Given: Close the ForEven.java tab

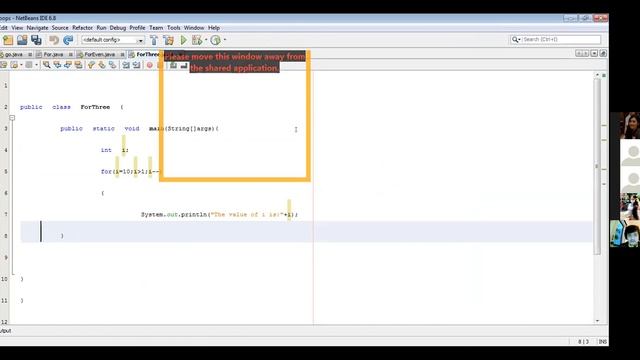Looking at the screenshot, I should (122, 54).
